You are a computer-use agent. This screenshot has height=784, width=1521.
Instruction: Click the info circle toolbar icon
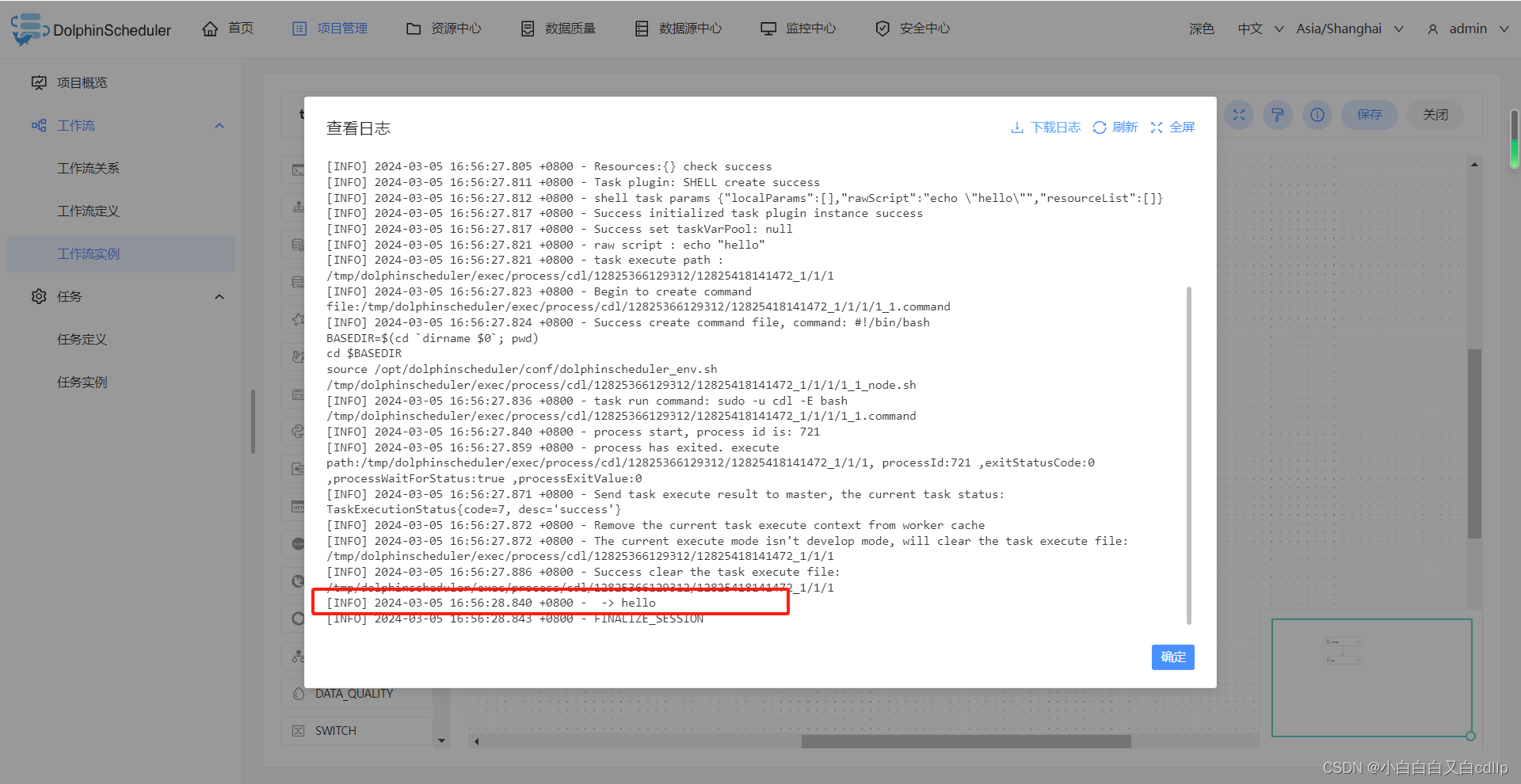click(1317, 115)
